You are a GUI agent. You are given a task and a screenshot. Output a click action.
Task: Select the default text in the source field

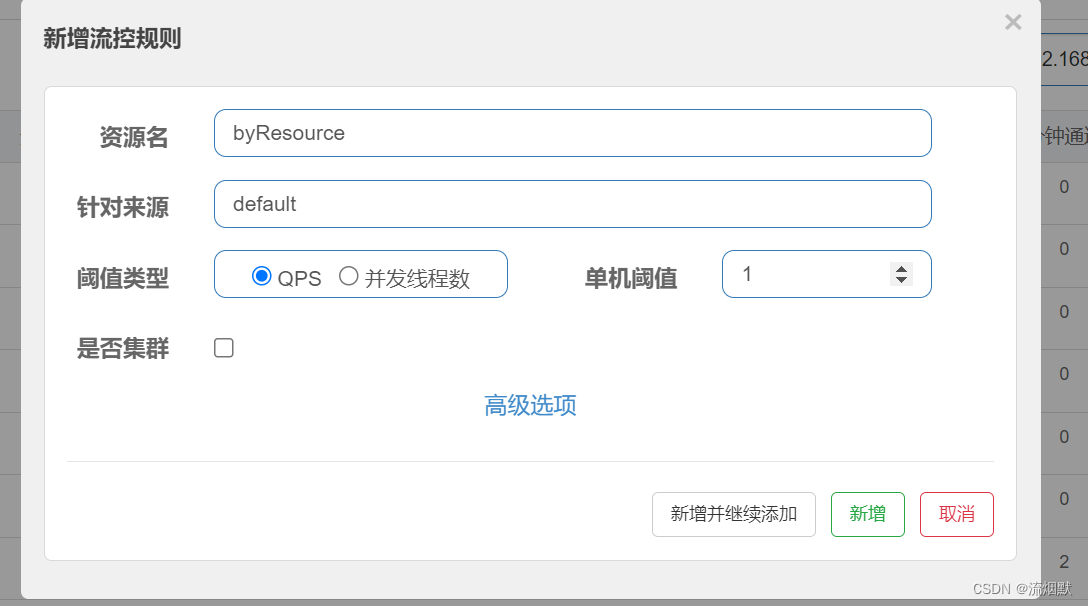tap(265, 203)
